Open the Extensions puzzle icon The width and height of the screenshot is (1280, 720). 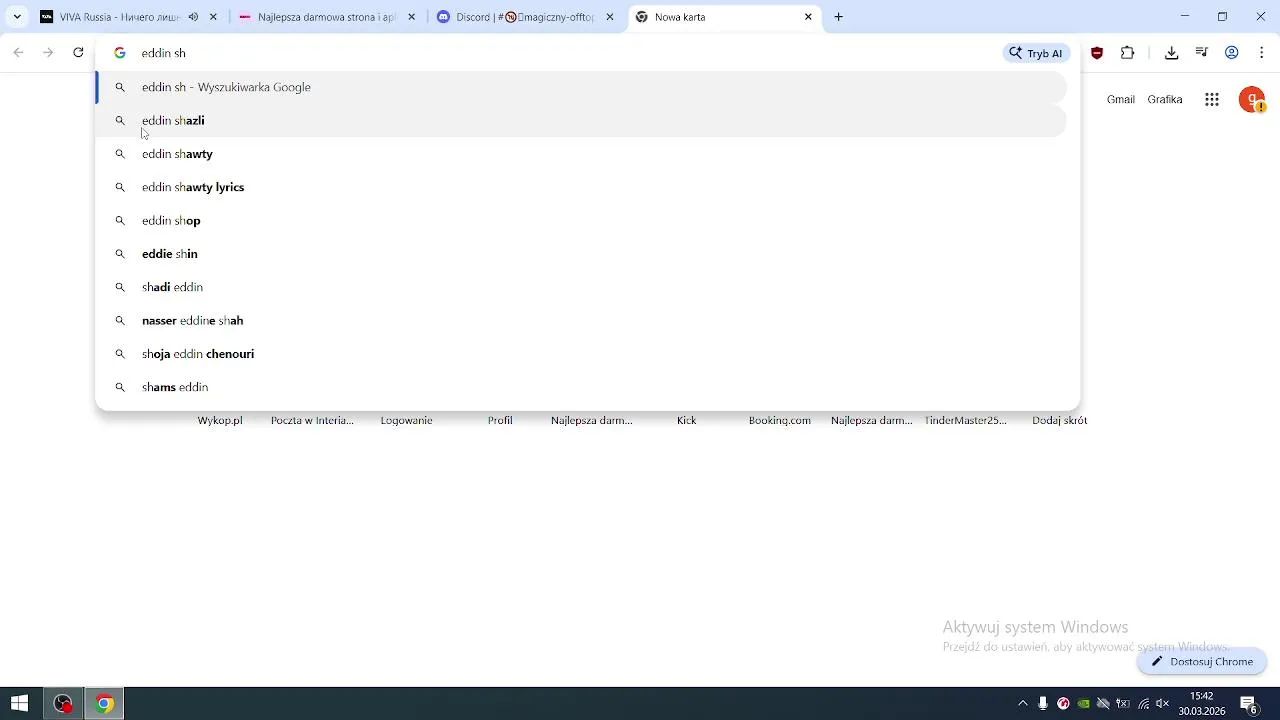coord(1128,53)
